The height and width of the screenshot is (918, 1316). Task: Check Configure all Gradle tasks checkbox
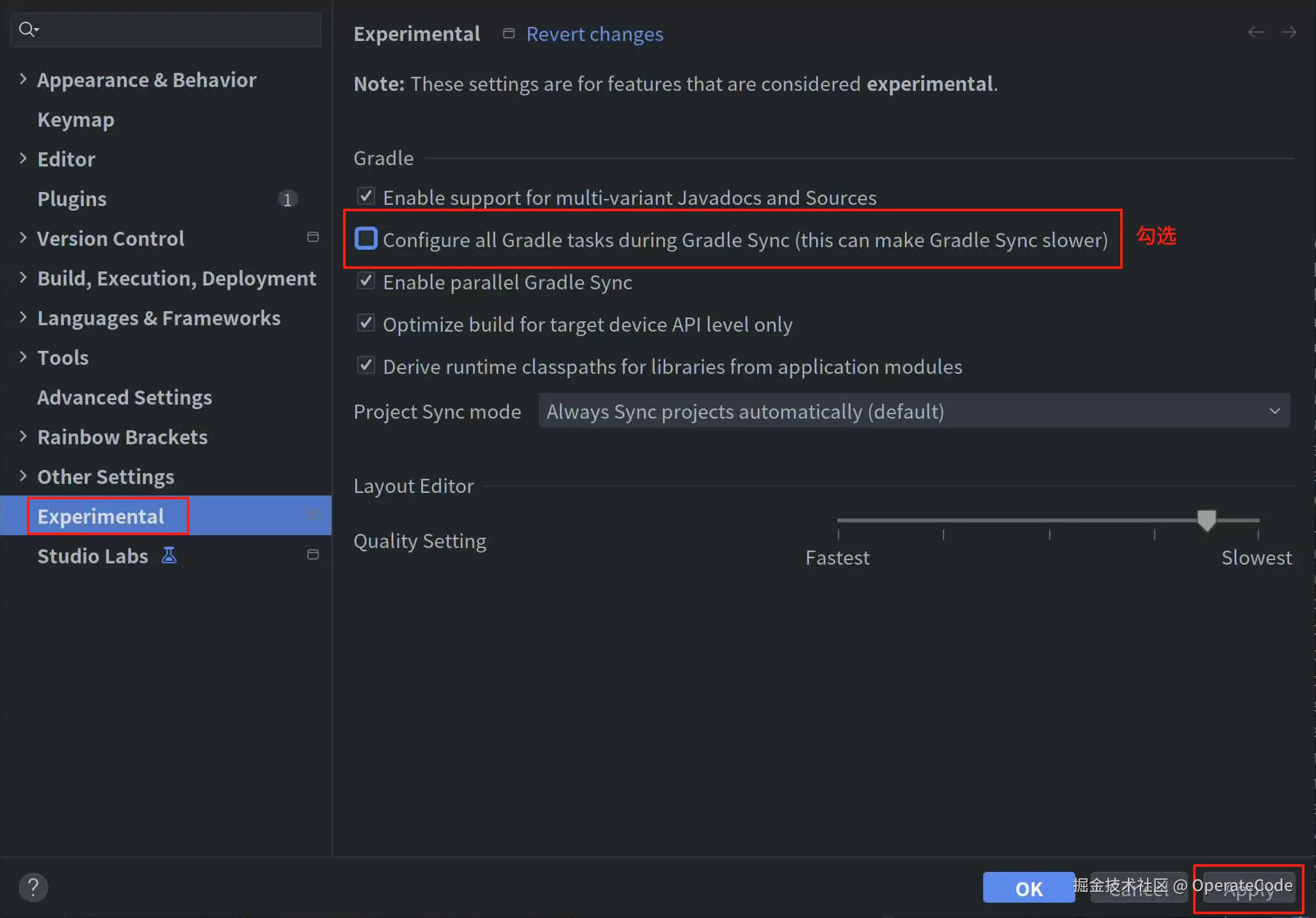pos(366,239)
